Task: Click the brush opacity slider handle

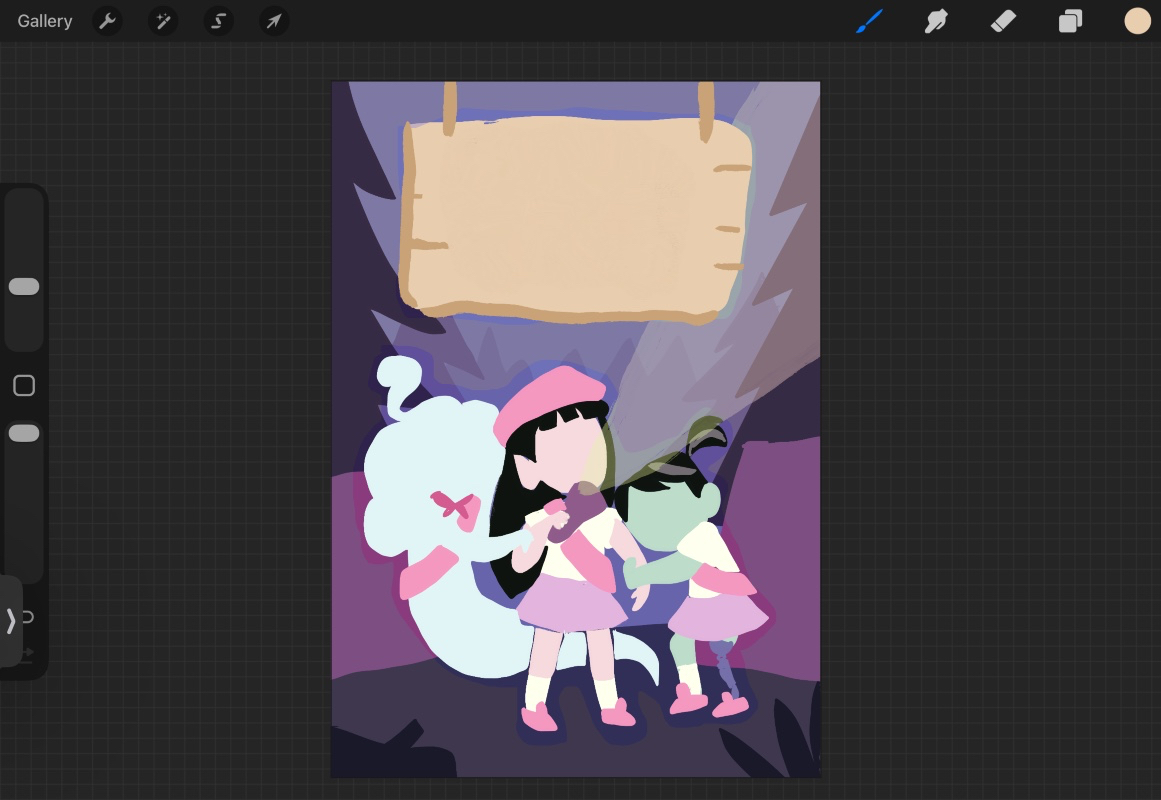Action: (24, 433)
